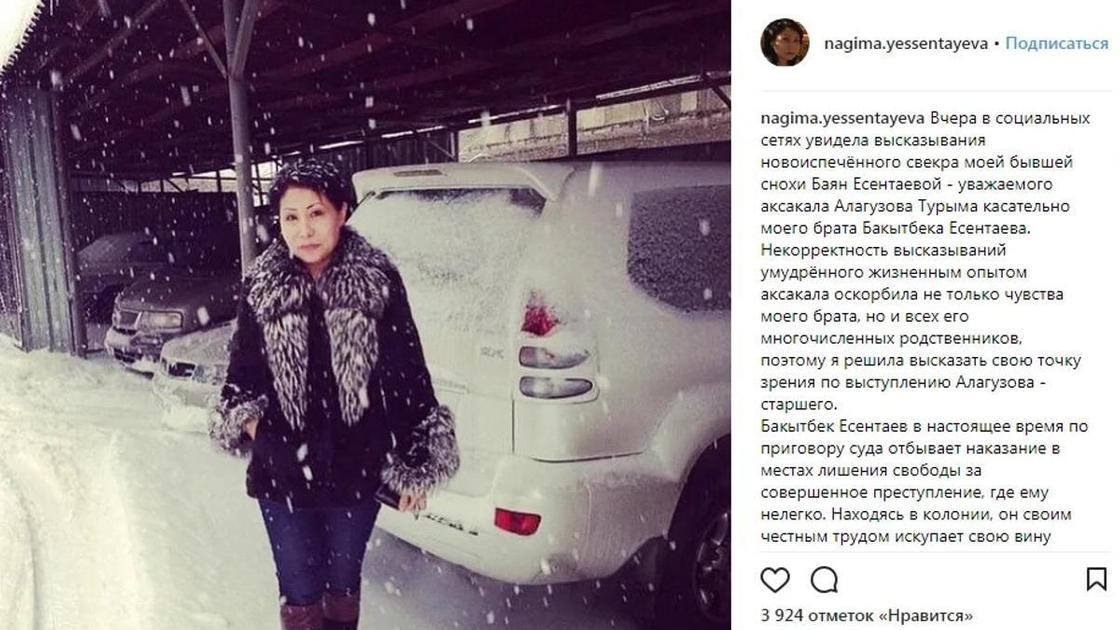Click the parked dark sedan behind the woman

[x=171, y=316]
